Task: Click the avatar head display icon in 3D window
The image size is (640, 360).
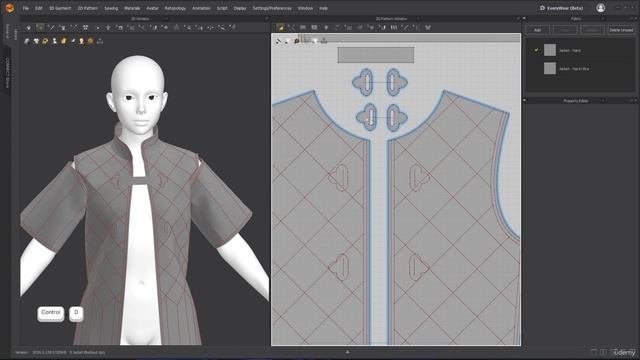Action: [82, 41]
